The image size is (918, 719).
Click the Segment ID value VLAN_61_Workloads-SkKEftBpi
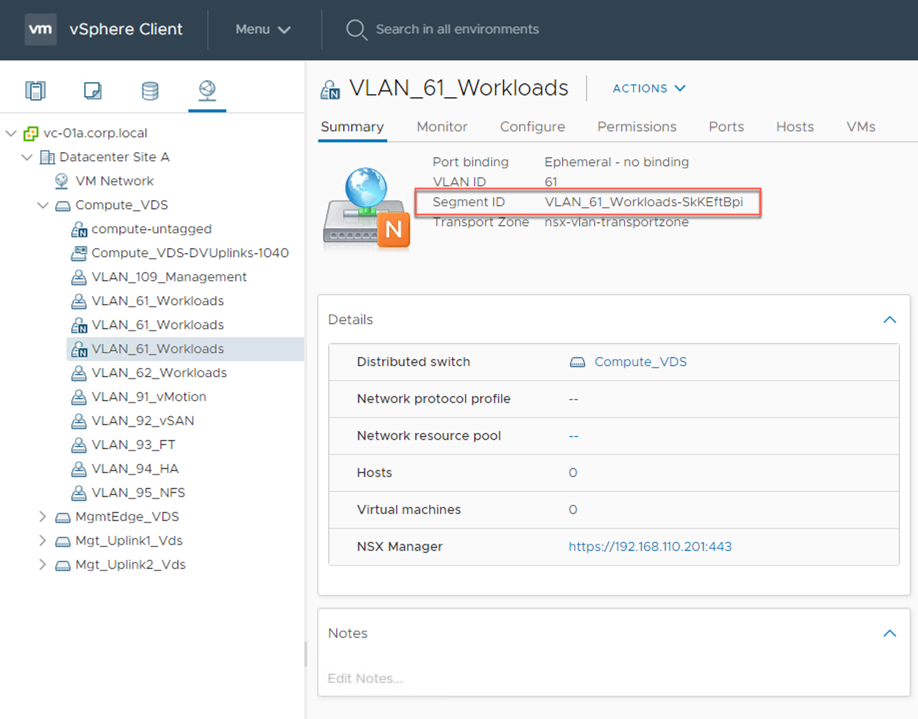(643, 202)
